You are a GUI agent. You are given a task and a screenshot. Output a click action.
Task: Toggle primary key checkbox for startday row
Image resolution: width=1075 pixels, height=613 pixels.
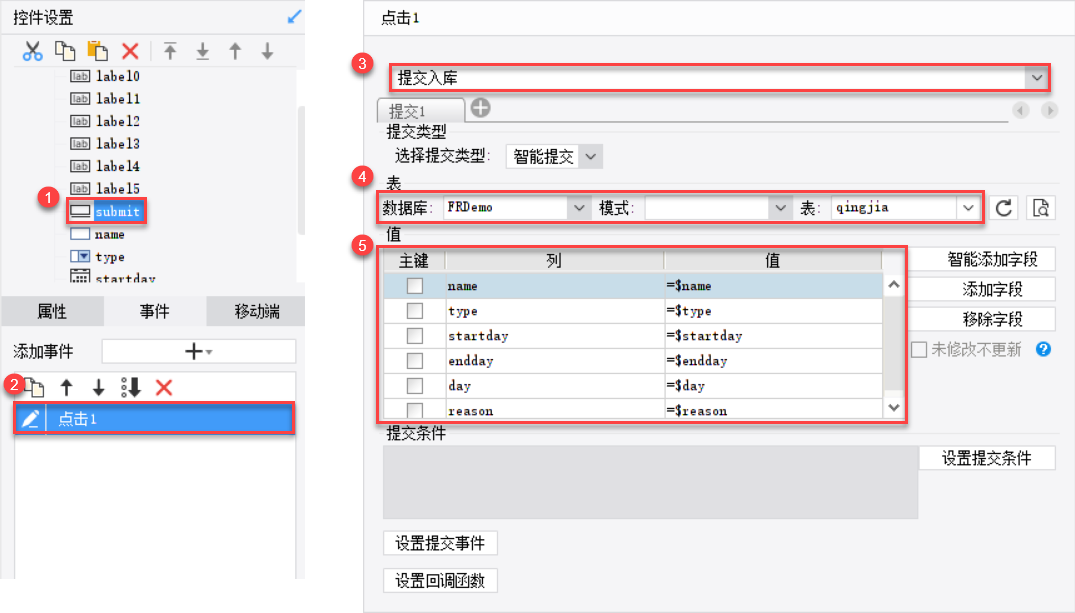pos(415,335)
